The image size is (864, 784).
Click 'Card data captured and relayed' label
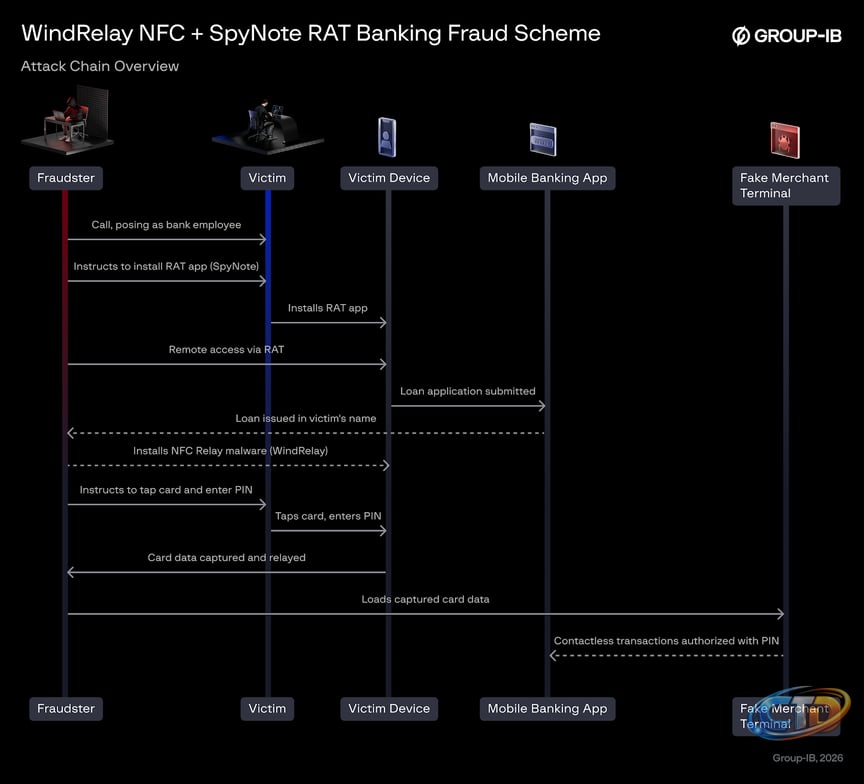226,558
